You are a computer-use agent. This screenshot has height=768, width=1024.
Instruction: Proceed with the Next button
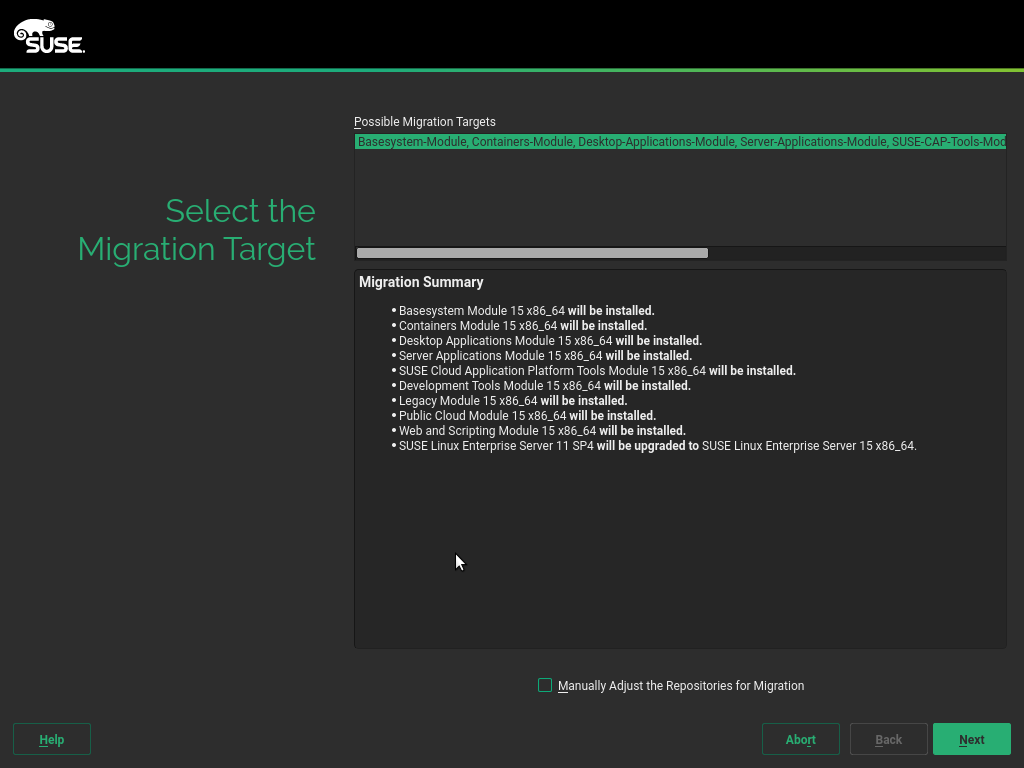coord(971,739)
